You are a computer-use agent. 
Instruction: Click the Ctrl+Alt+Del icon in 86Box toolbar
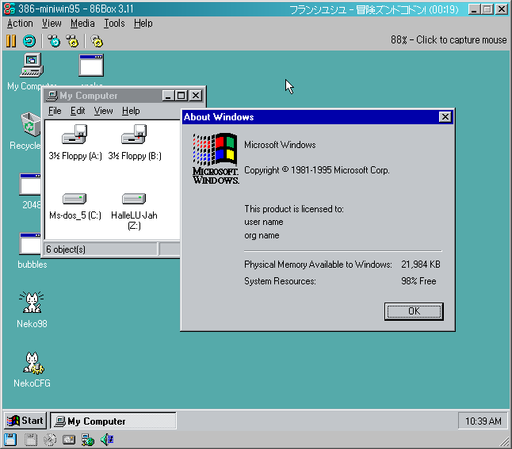point(54,41)
